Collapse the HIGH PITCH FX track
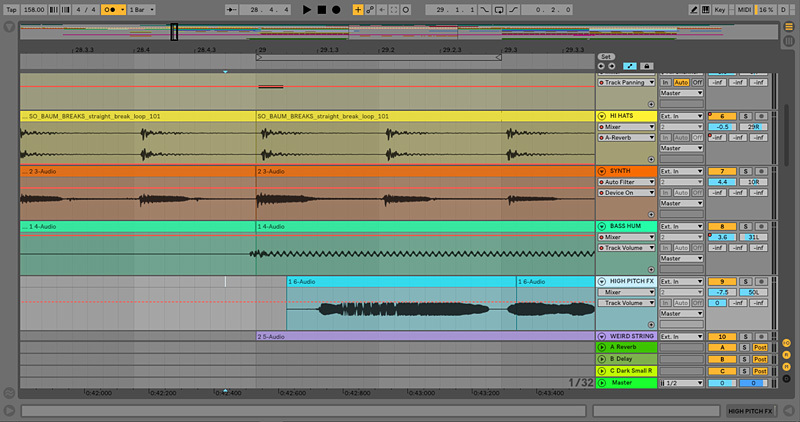 coord(602,281)
